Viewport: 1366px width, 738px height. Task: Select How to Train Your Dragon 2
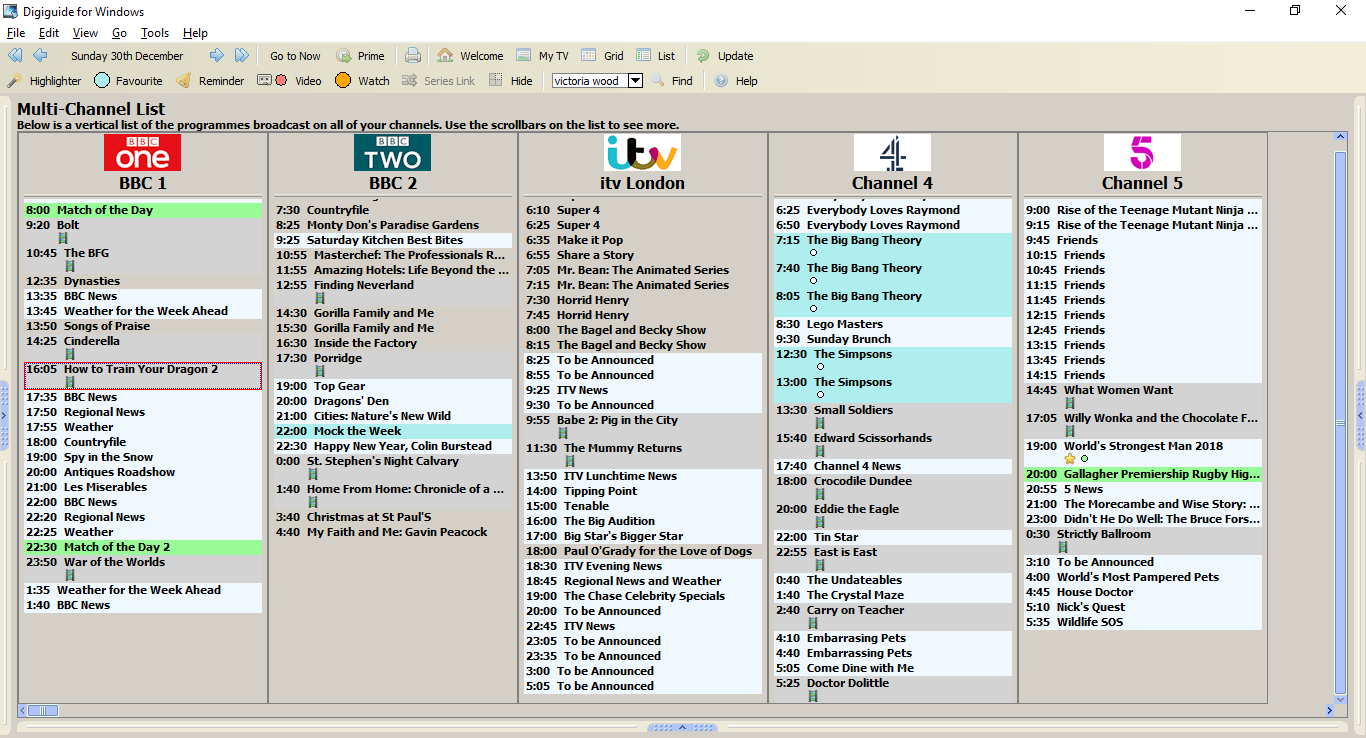[143, 376]
